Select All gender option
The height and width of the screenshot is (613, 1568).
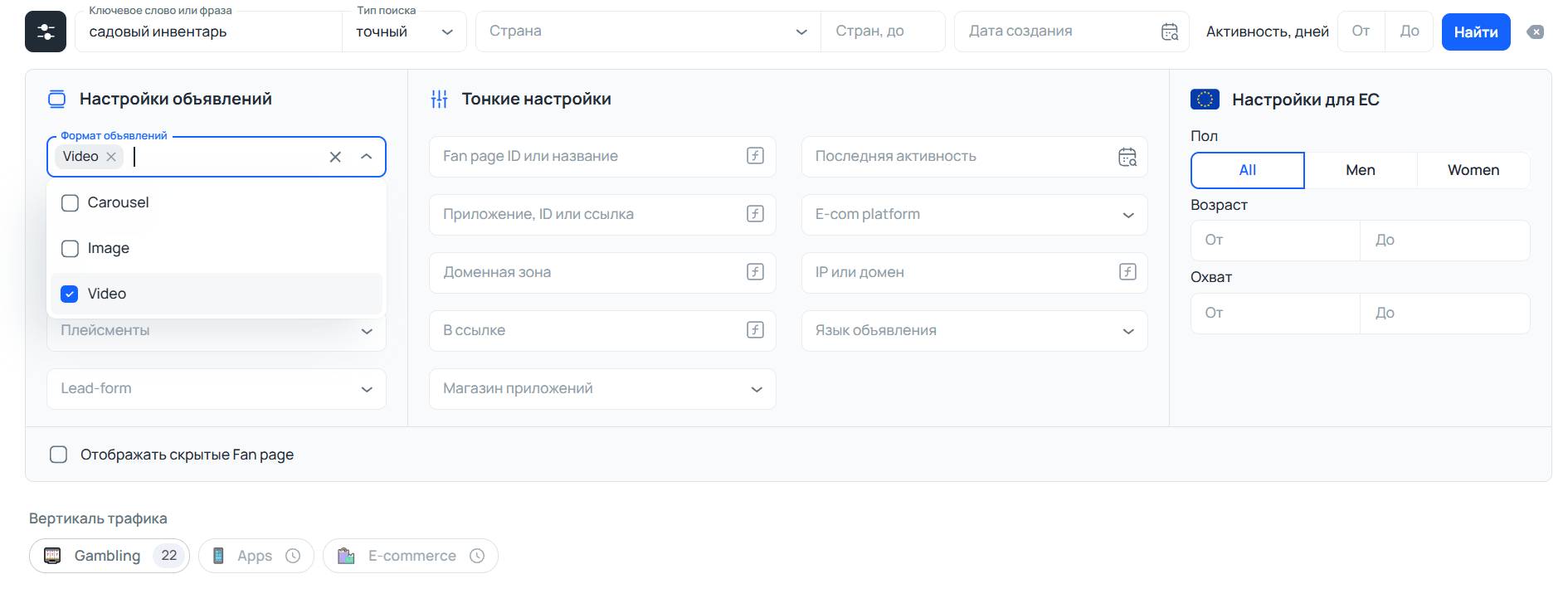coord(1248,170)
